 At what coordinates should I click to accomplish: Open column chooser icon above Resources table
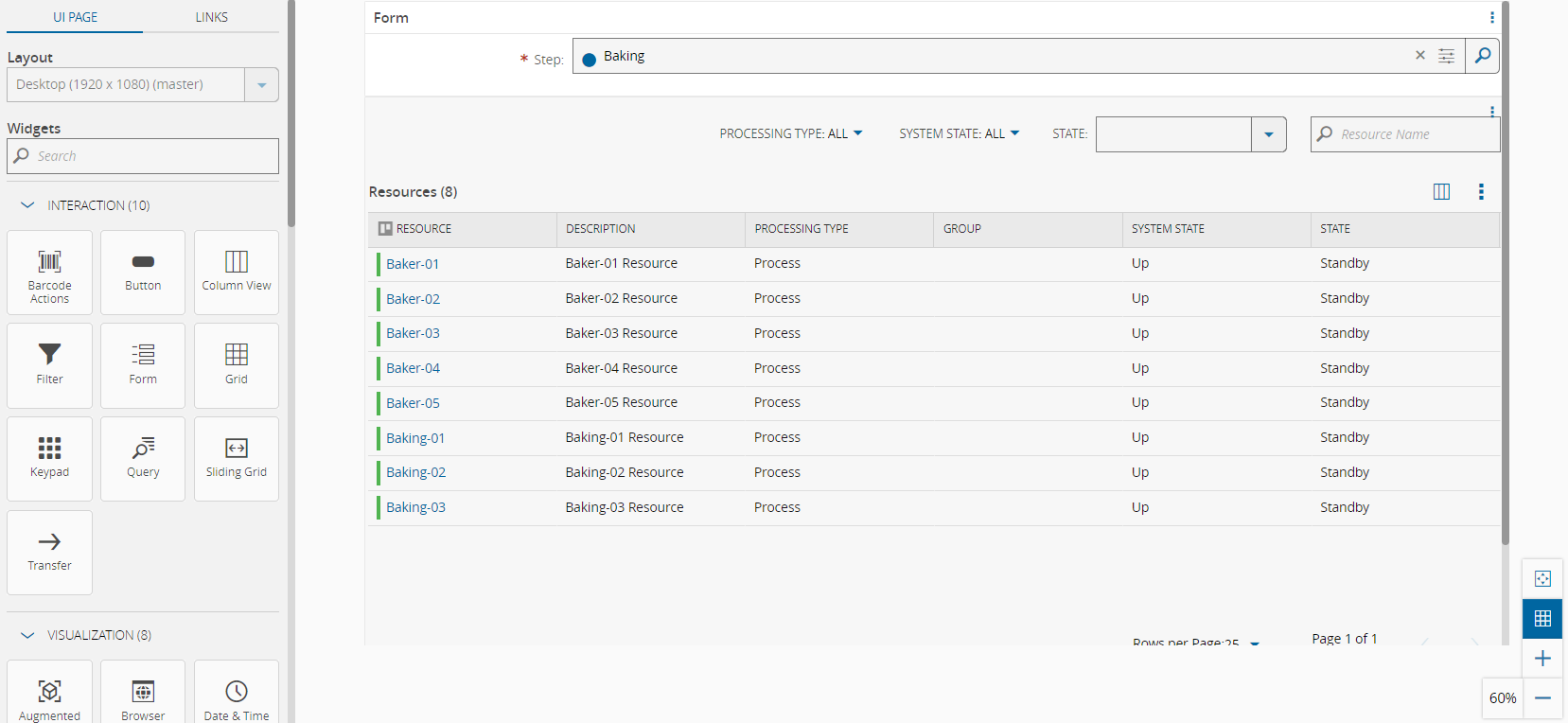(1441, 192)
